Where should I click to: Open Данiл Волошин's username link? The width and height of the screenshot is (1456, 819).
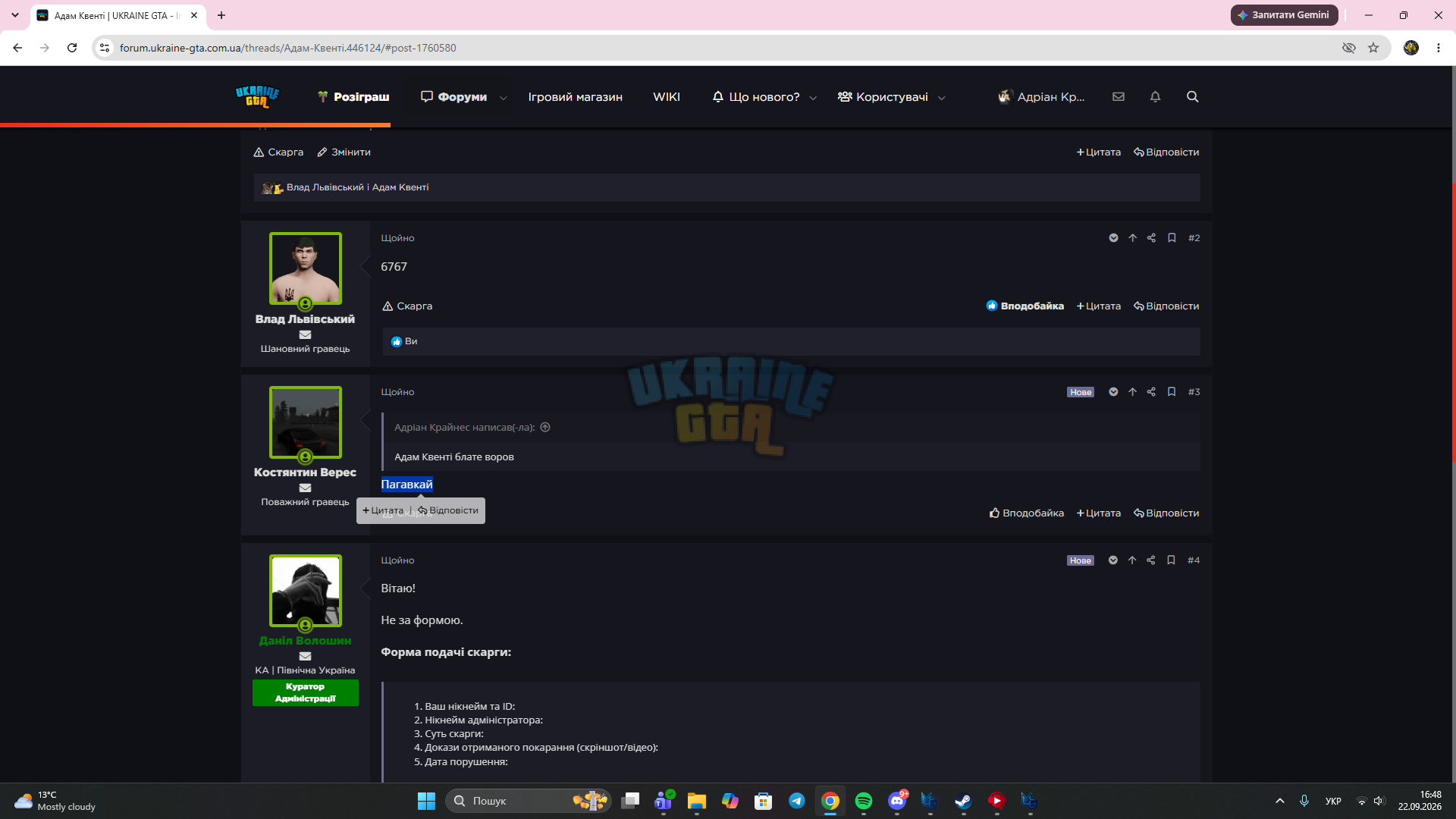click(x=305, y=641)
